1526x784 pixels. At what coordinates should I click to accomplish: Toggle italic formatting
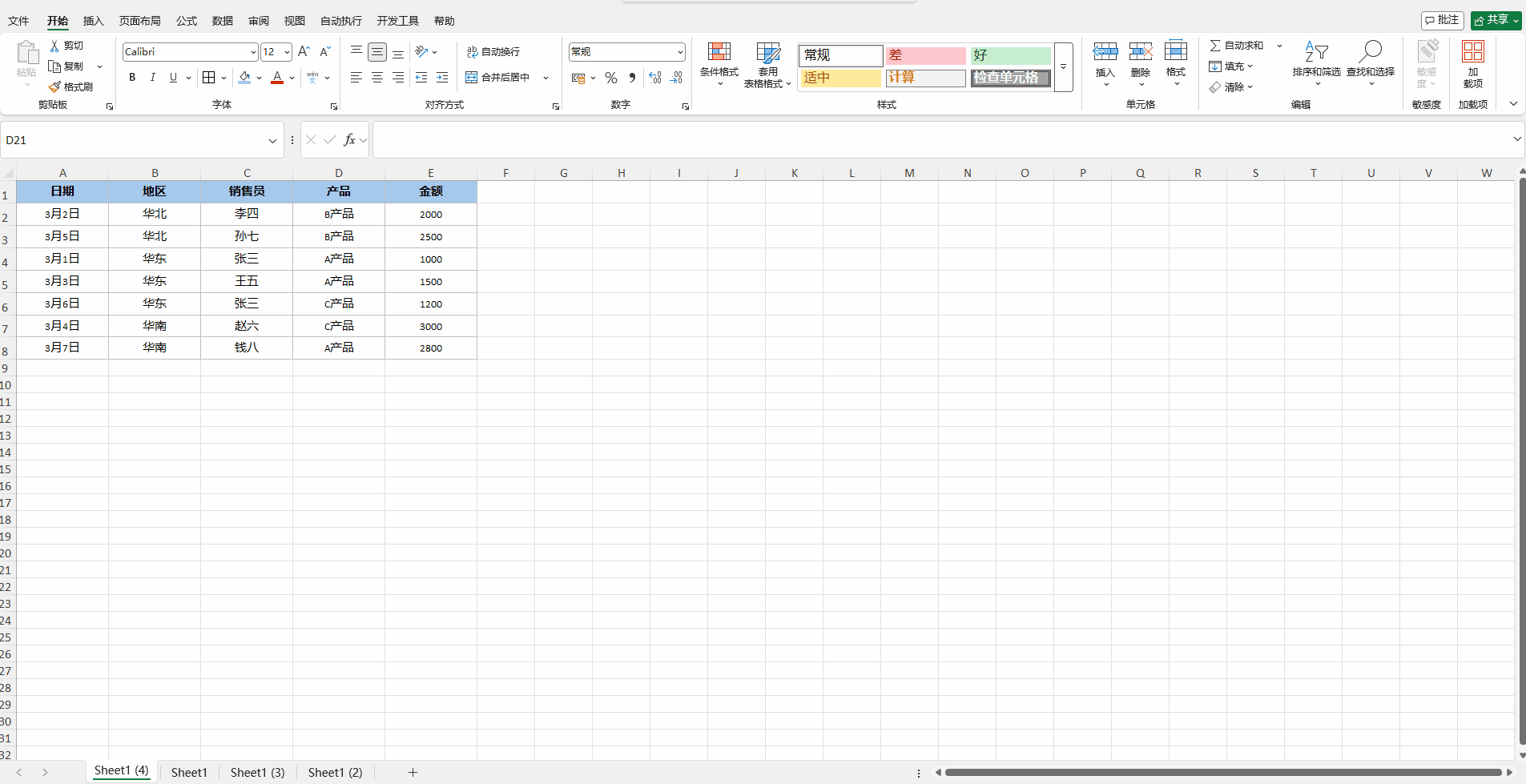(x=152, y=78)
